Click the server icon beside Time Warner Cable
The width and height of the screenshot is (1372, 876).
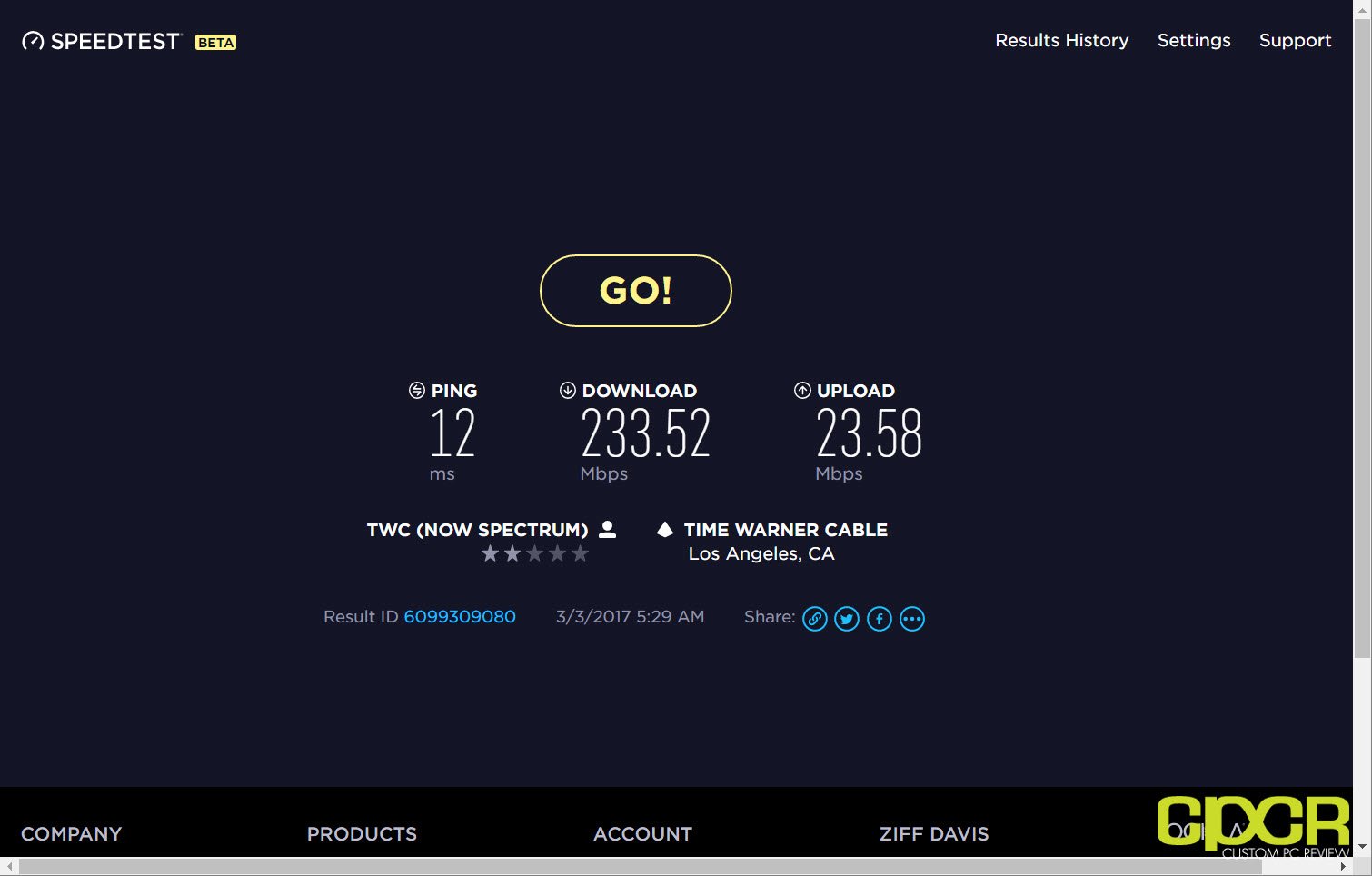(x=665, y=529)
